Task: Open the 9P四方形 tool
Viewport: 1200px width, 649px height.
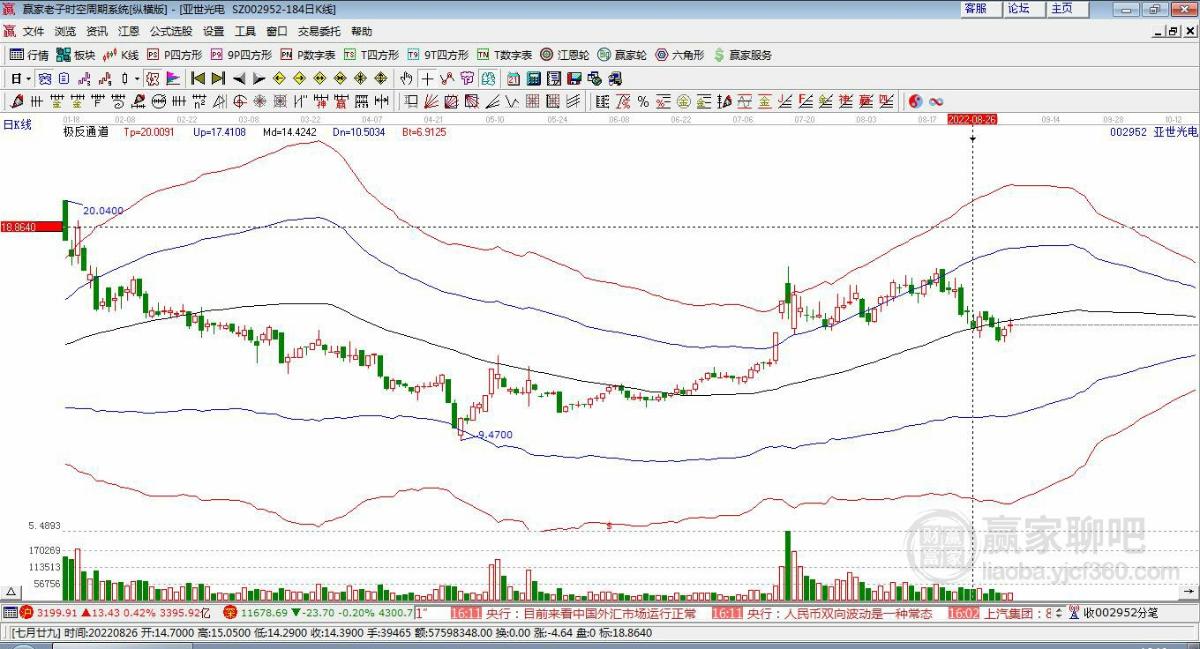Action: (x=241, y=54)
